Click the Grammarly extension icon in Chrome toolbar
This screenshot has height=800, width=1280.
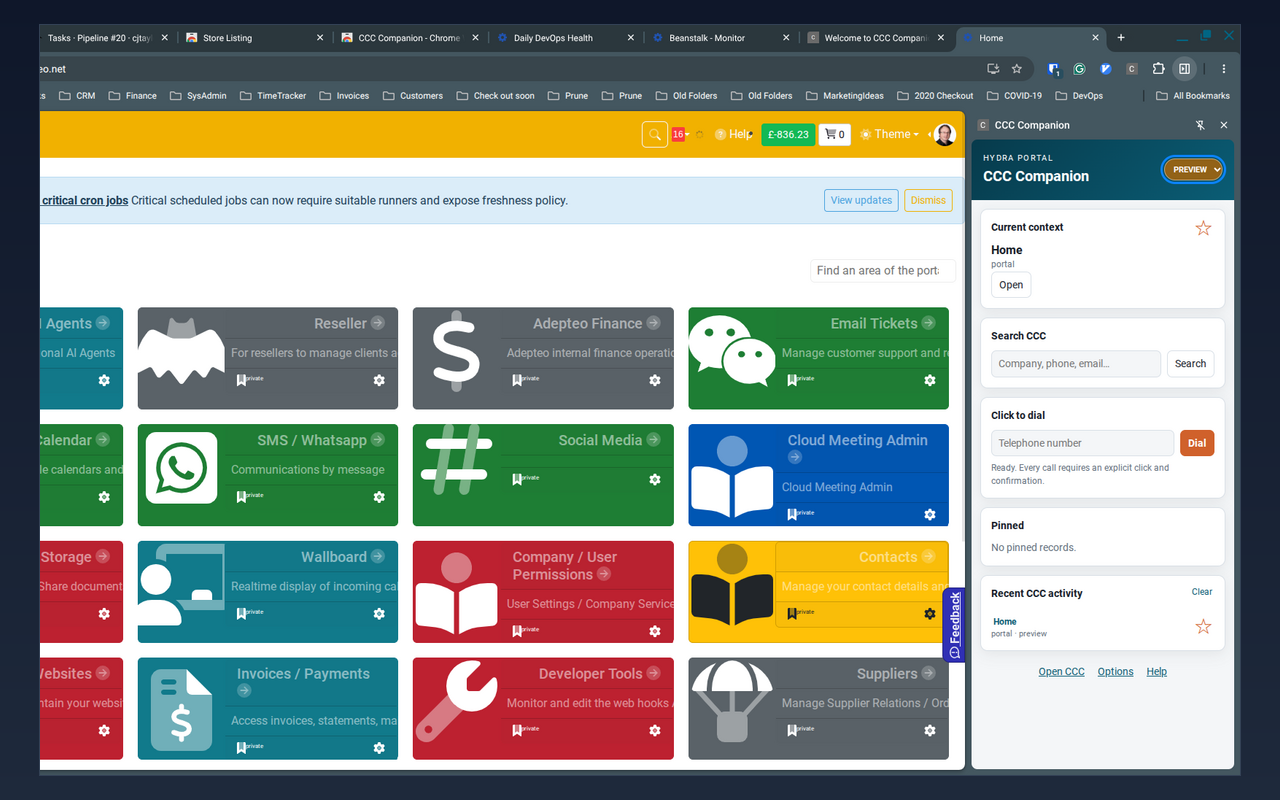(1079, 69)
